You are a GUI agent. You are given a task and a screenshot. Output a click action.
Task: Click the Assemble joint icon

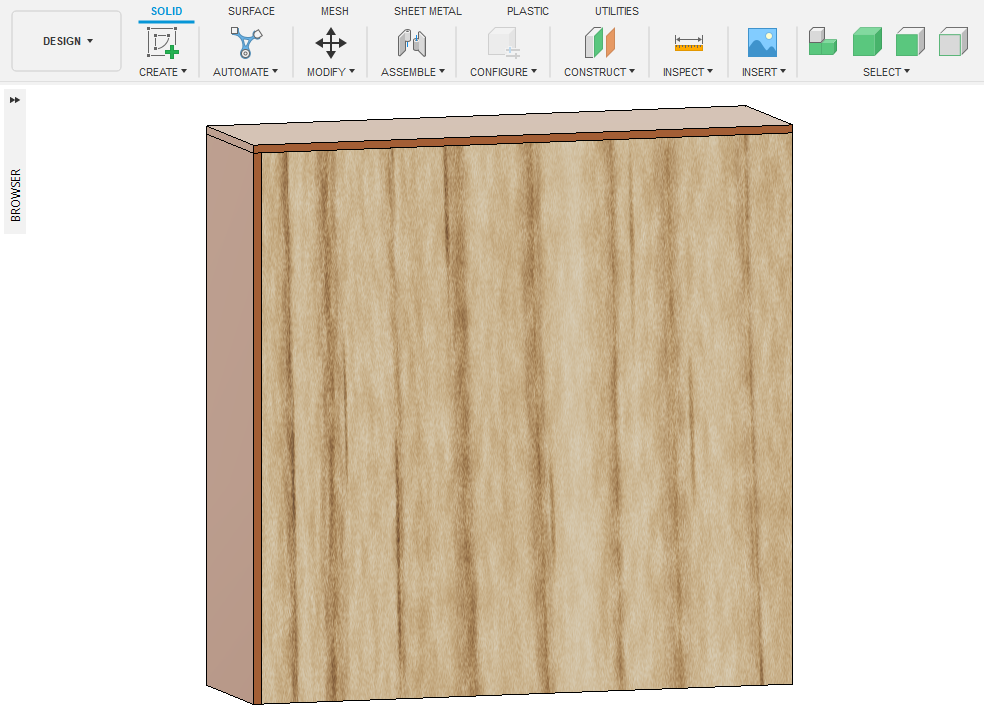click(x=412, y=43)
